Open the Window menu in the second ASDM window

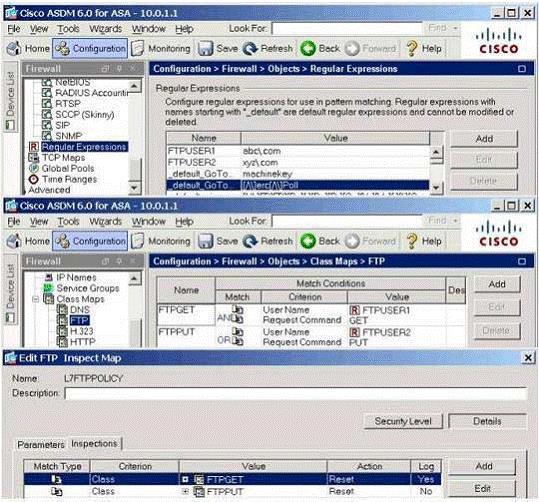click(148, 221)
